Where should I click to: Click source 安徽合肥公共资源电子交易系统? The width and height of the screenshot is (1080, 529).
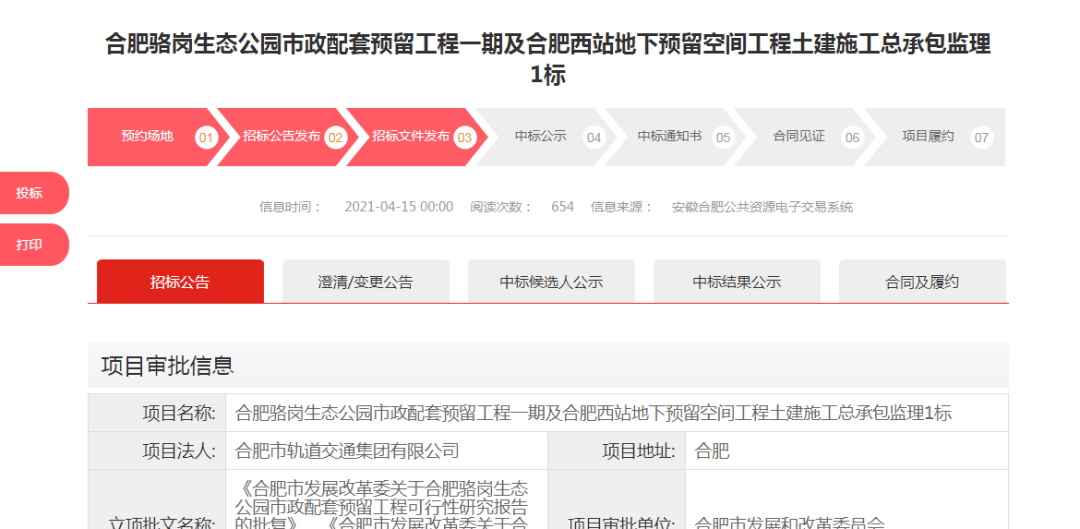762,207
